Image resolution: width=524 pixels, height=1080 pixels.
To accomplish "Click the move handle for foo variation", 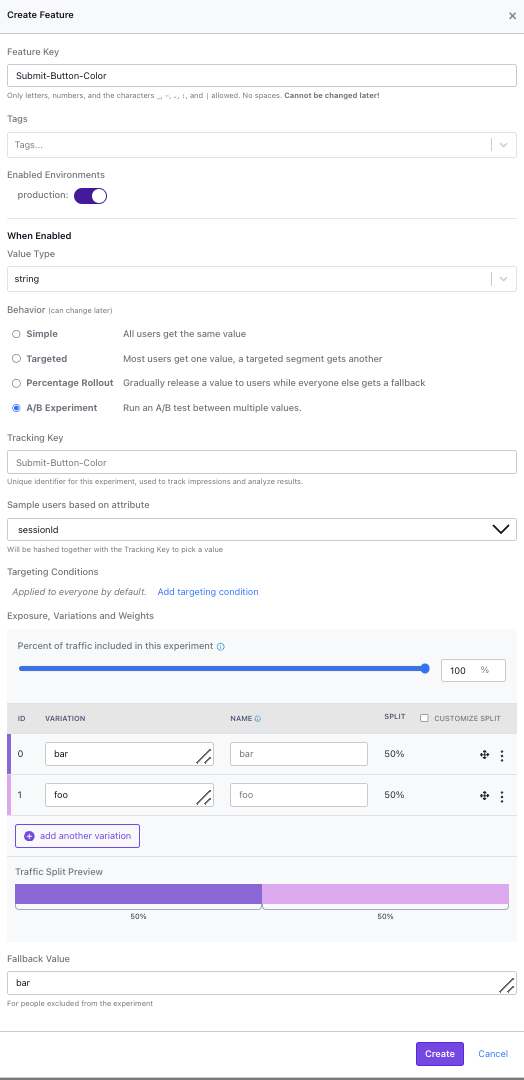I will [484, 796].
